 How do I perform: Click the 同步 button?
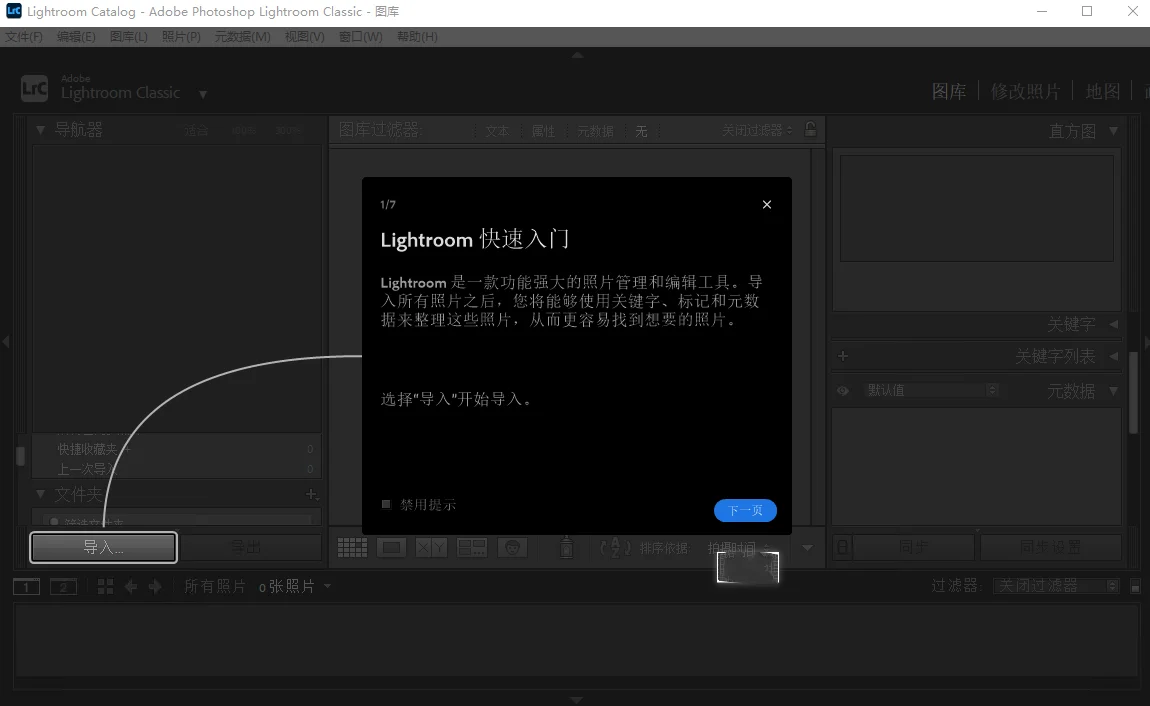click(913, 548)
